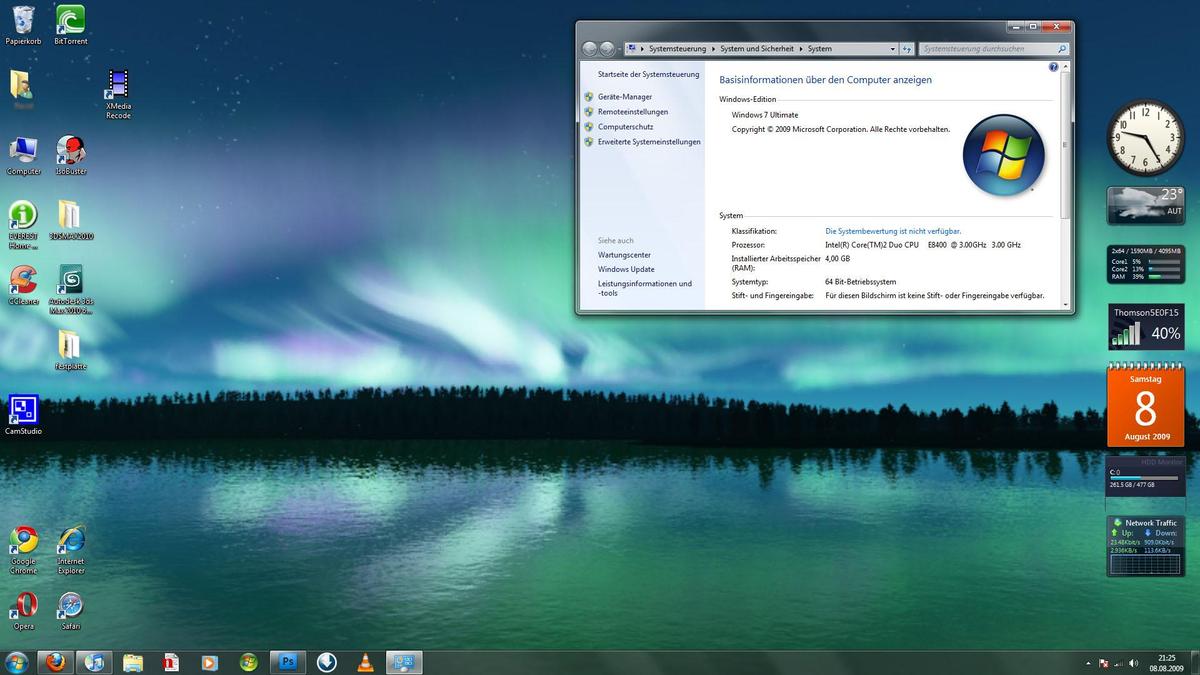Open the Festplatte folder on the desktop
Image resolution: width=1200 pixels, height=675 pixels.
(x=70, y=350)
